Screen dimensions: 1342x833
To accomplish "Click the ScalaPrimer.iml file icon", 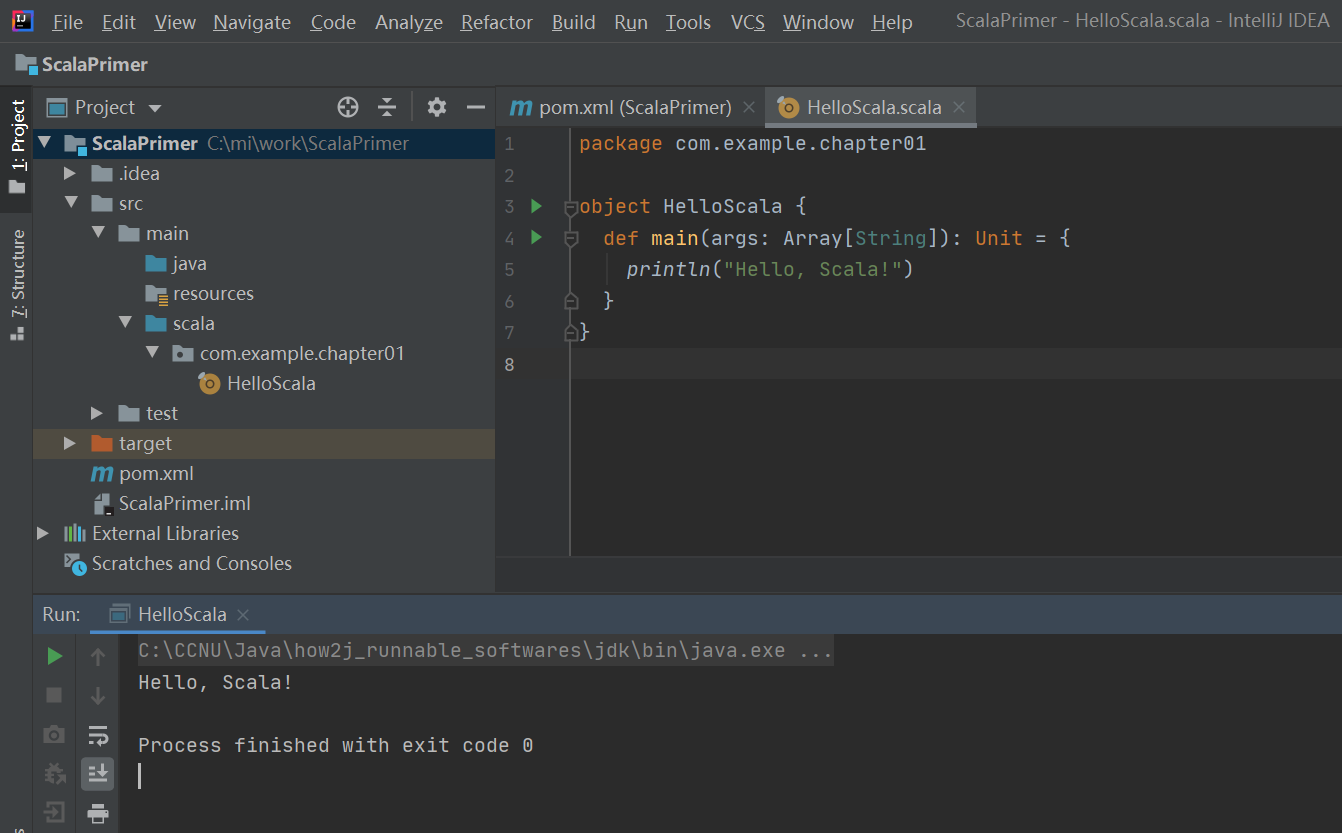I will (102, 503).
